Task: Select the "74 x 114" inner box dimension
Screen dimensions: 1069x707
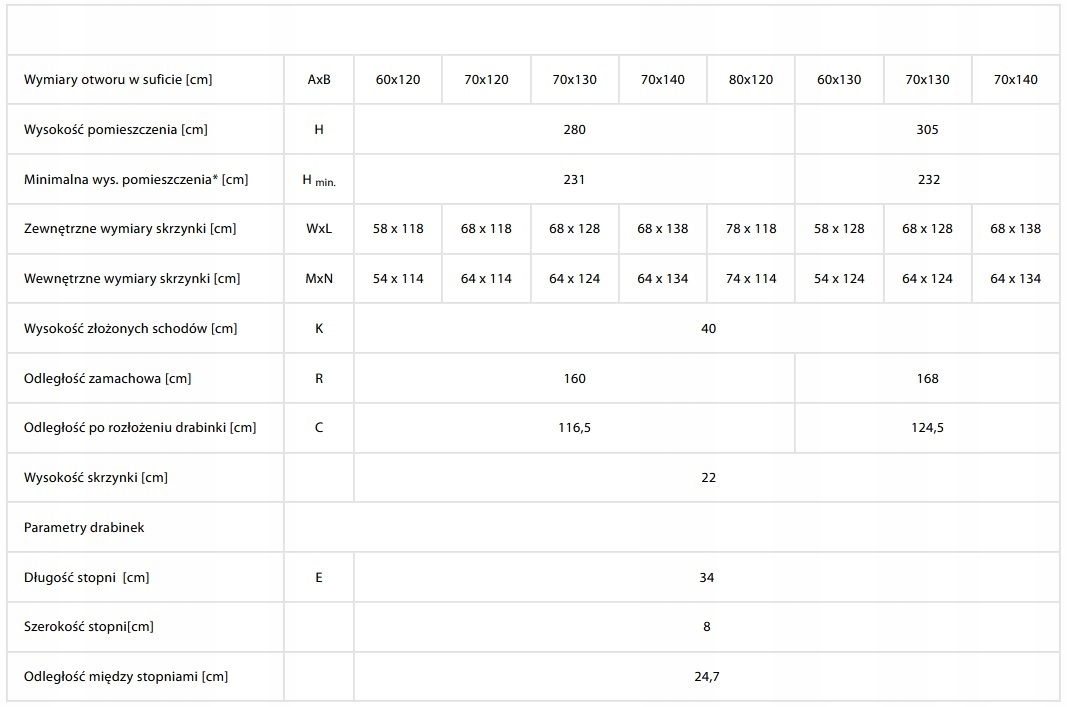Action: 750,279
